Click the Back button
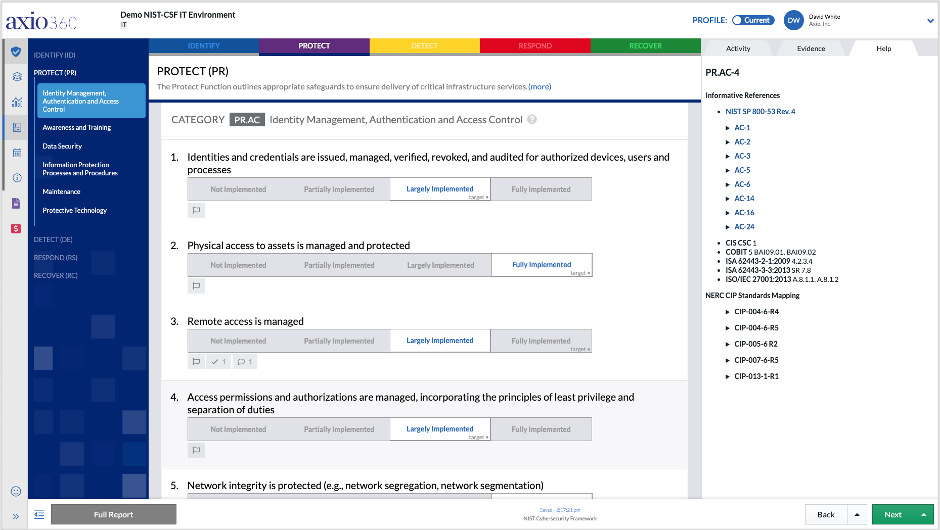The height and width of the screenshot is (530, 940). (825, 514)
